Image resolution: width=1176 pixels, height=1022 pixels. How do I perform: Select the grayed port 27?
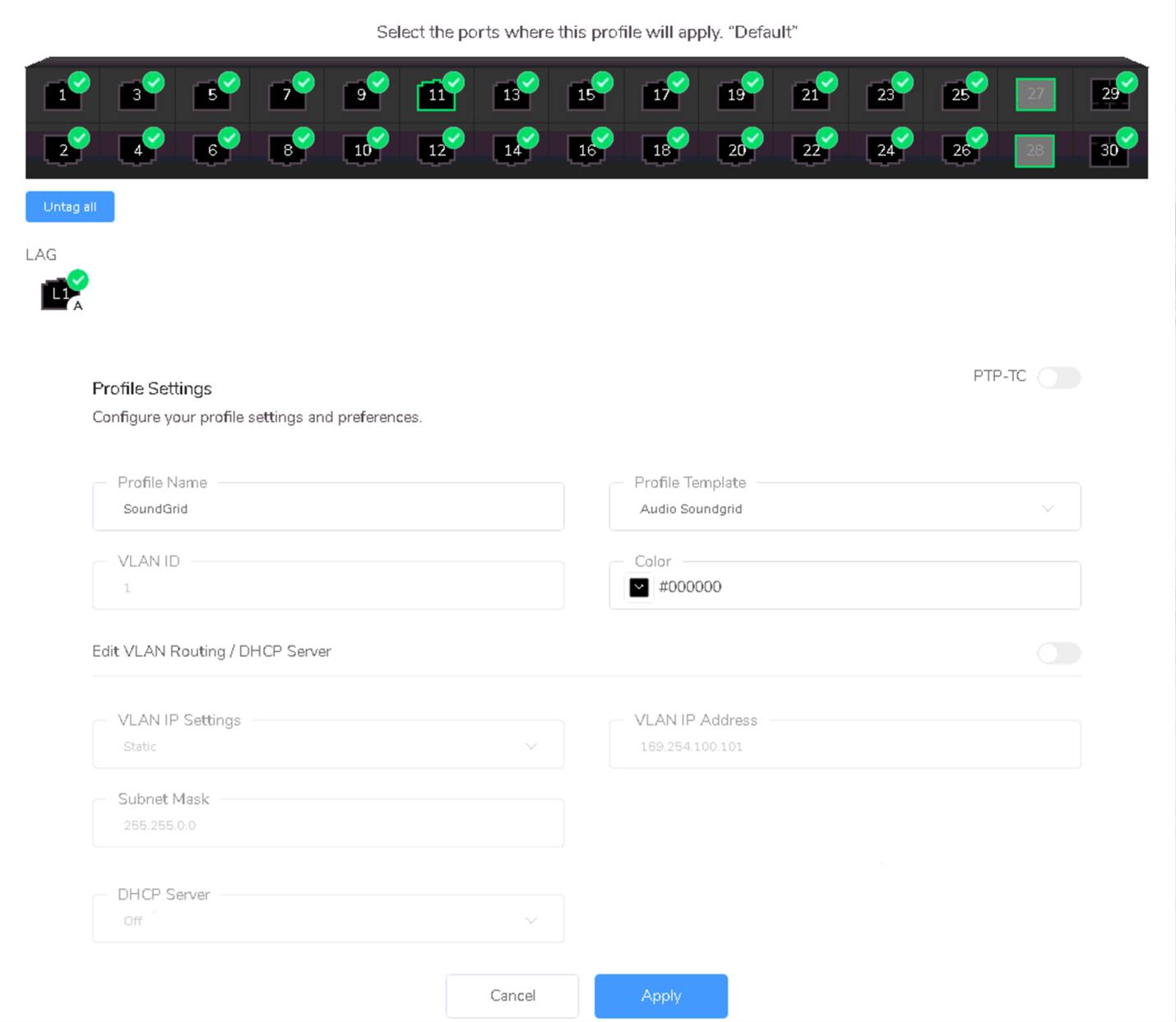pos(1035,94)
